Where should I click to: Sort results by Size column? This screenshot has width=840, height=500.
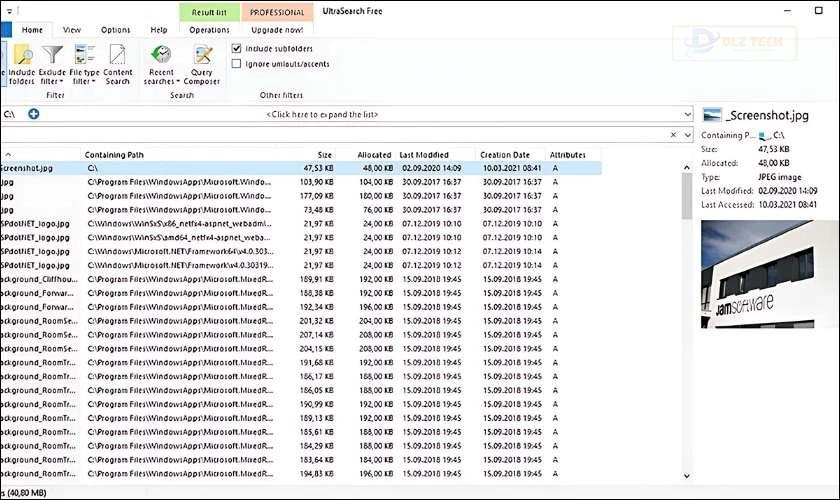[325, 155]
